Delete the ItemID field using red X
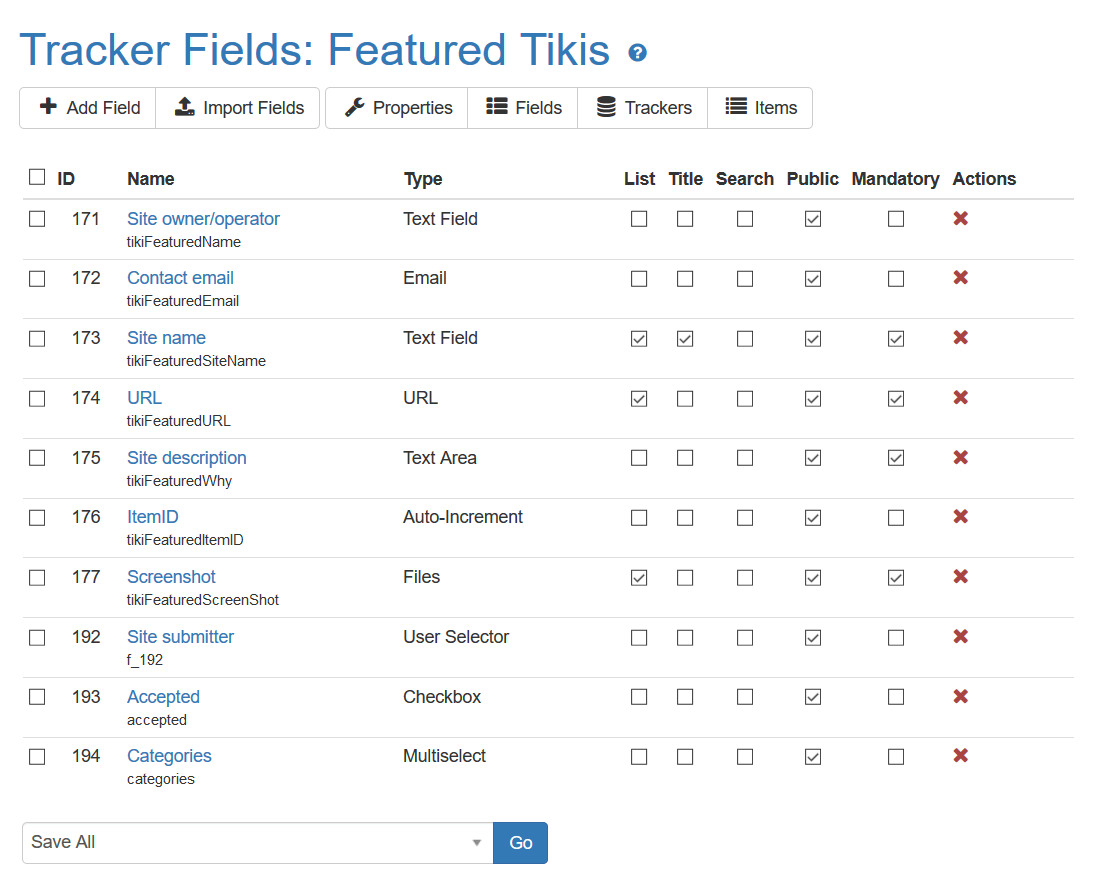Image resolution: width=1096 pixels, height=886 pixels. click(960, 516)
